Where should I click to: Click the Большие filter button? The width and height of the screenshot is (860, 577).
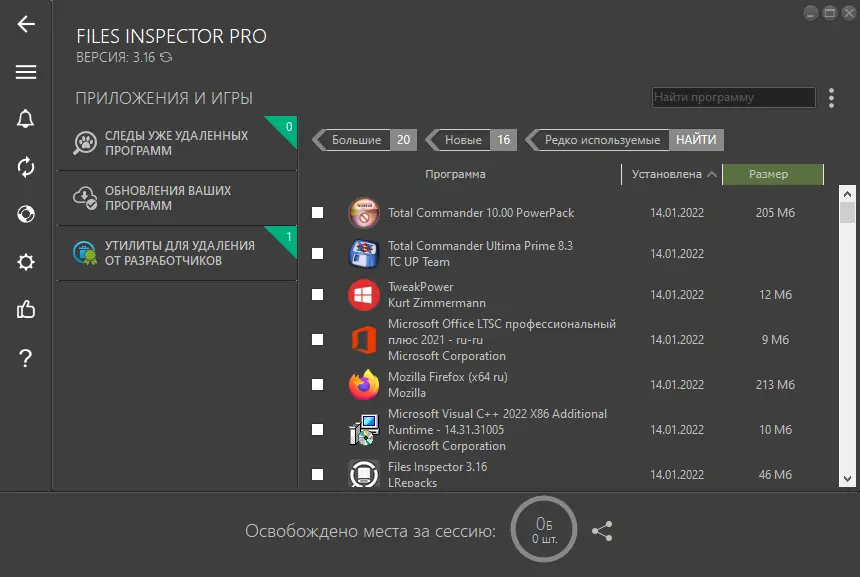click(x=357, y=140)
